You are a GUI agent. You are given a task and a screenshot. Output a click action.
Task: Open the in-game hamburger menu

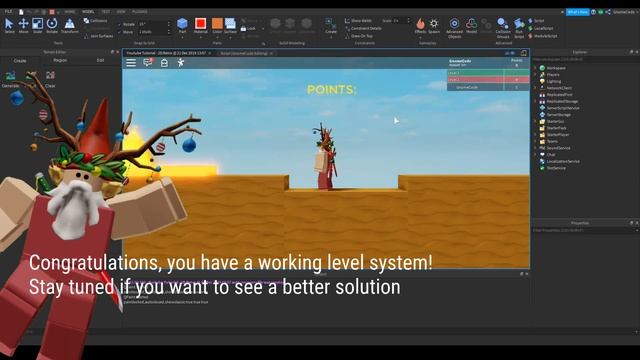(131, 62)
